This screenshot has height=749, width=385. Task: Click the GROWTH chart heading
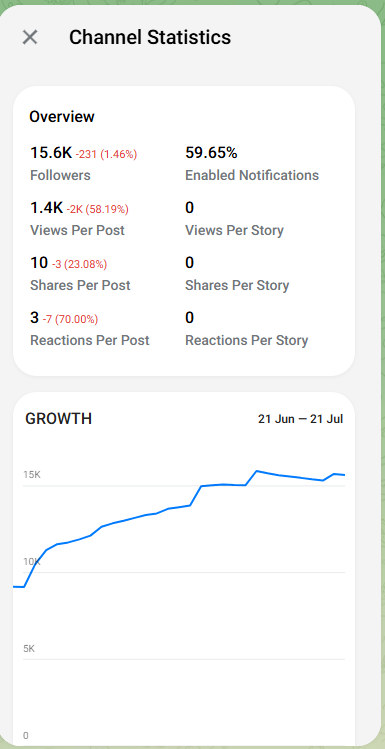tap(58, 419)
